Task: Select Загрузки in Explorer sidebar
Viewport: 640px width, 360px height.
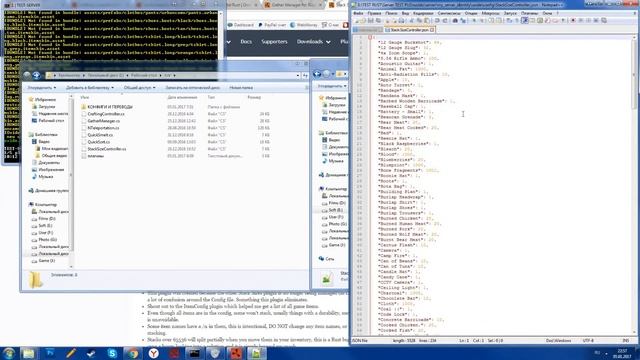Action: click(x=46, y=107)
